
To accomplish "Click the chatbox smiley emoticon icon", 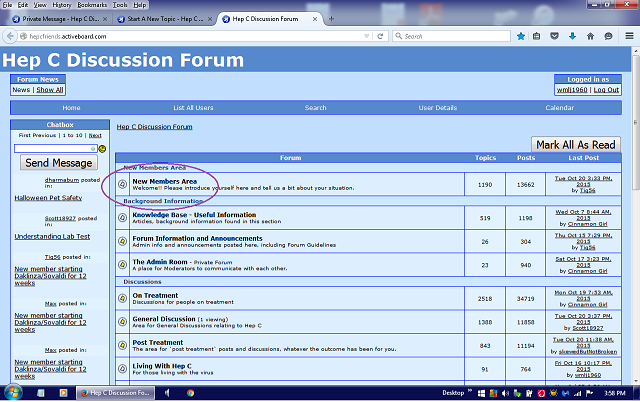I will (102, 148).
